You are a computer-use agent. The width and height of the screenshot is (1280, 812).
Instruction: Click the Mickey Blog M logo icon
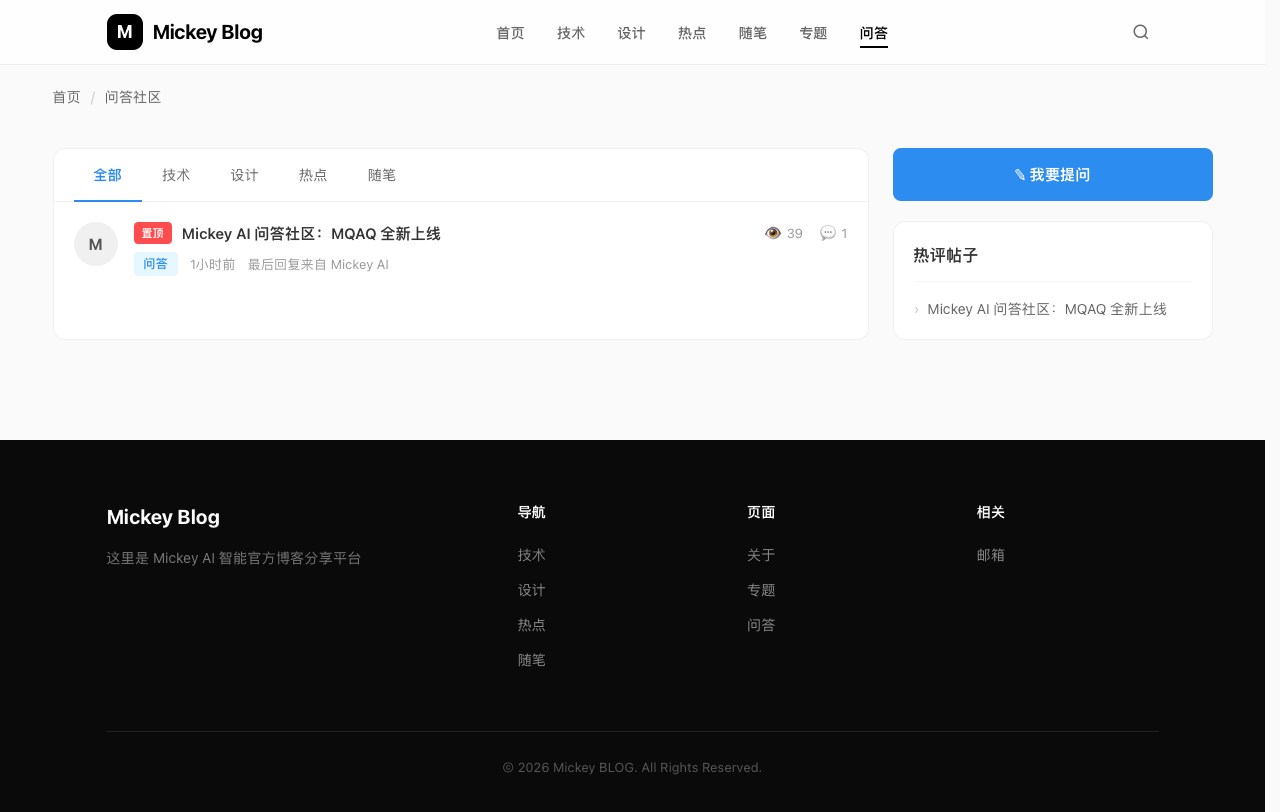[x=125, y=32]
